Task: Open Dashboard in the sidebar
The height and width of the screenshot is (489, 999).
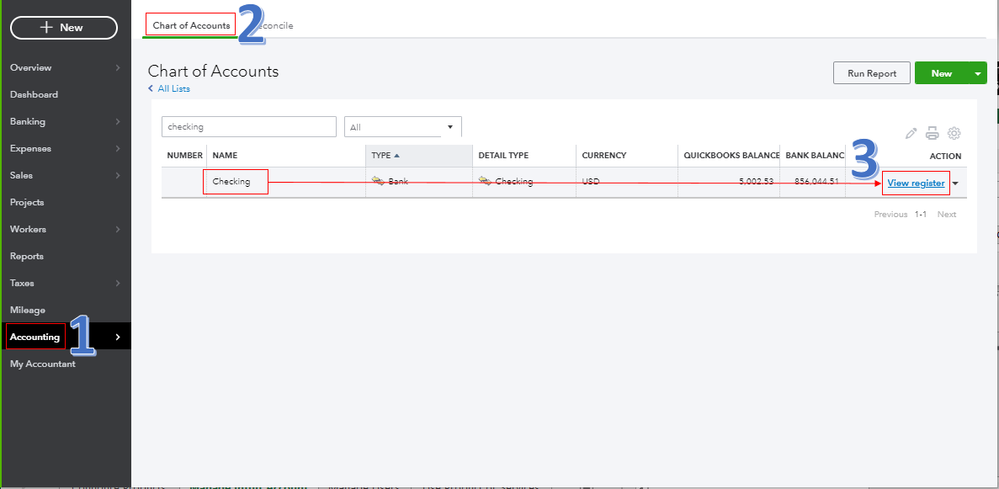Action: (34, 94)
